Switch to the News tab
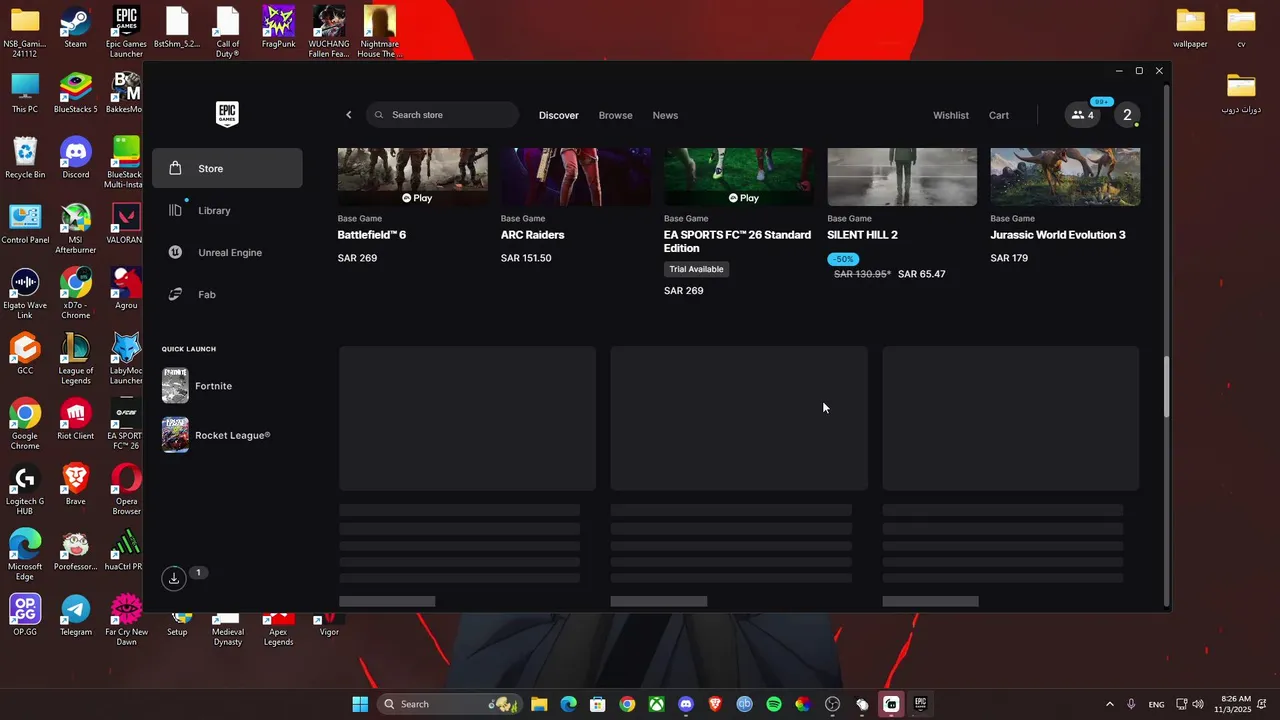Image resolution: width=1280 pixels, height=720 pixels. point(665,115)
